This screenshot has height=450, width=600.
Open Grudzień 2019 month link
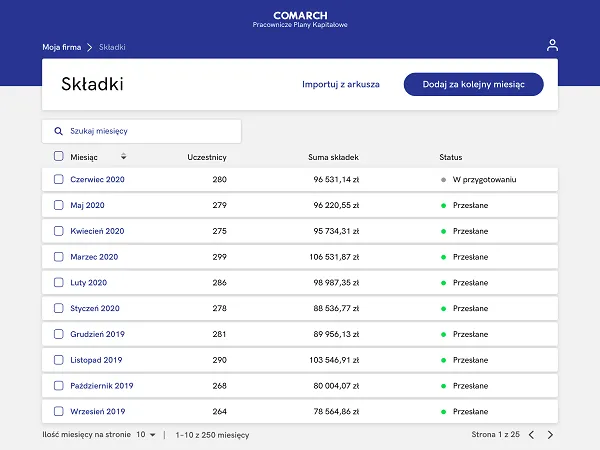click(x=97, y=334)
